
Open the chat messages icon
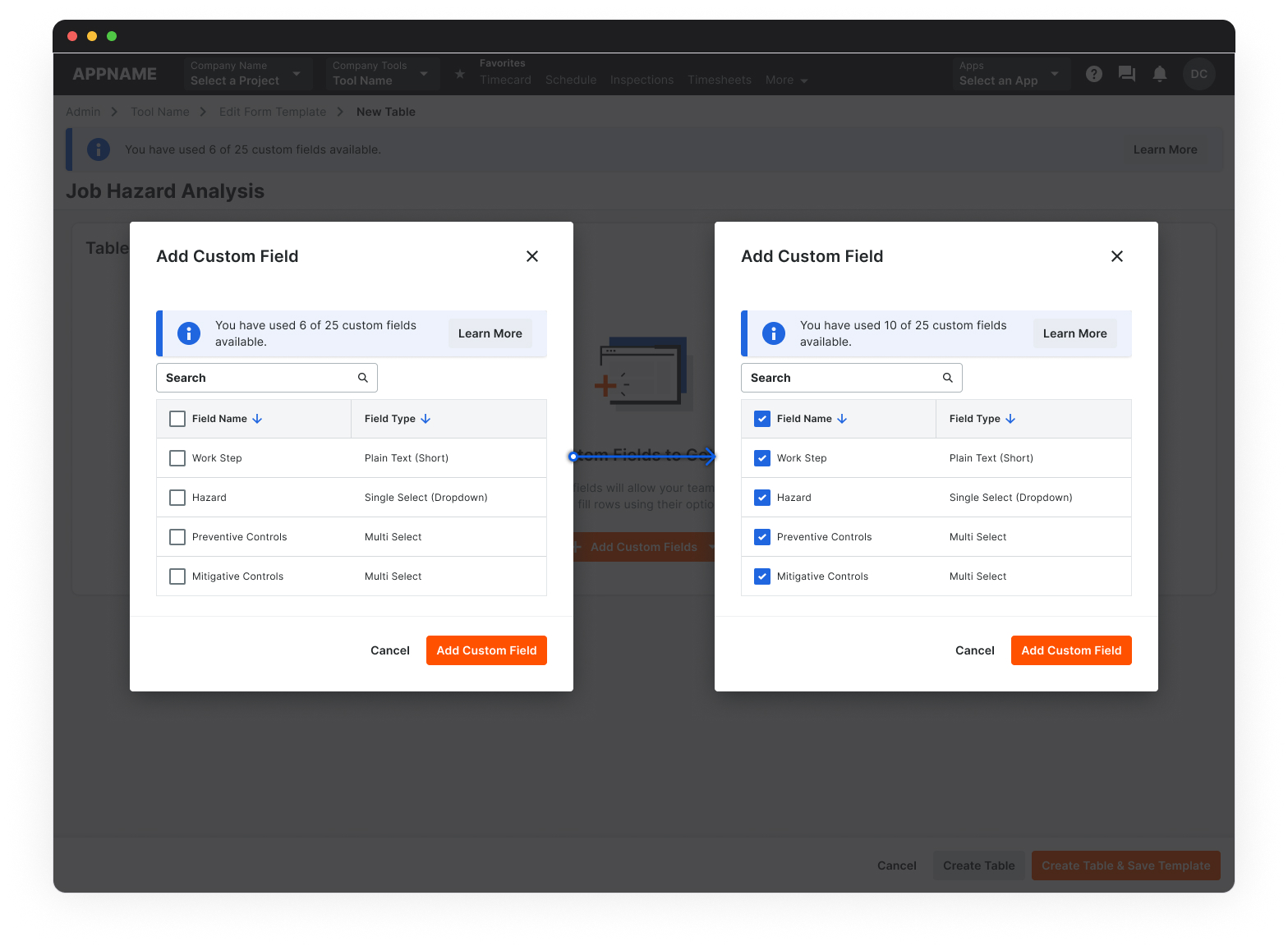[x=1126, y=74]
